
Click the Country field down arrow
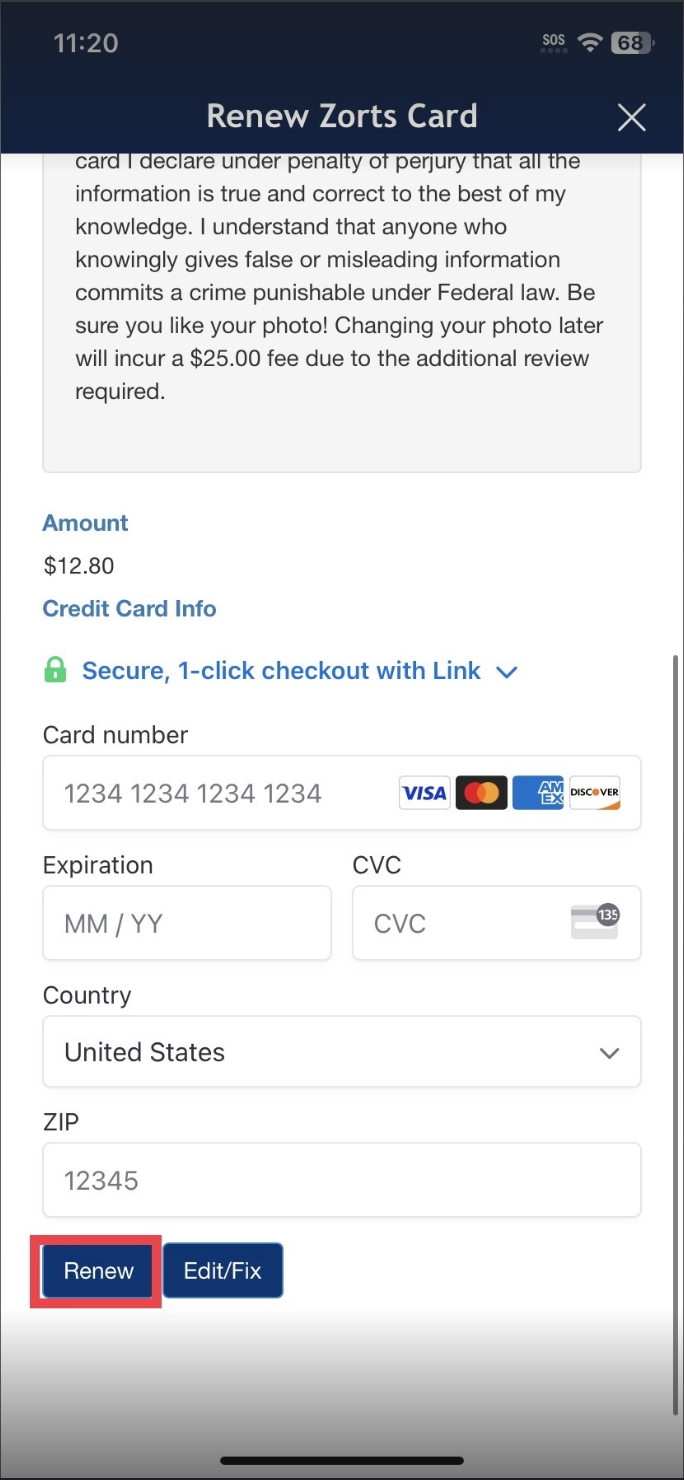coord(608,1053)
